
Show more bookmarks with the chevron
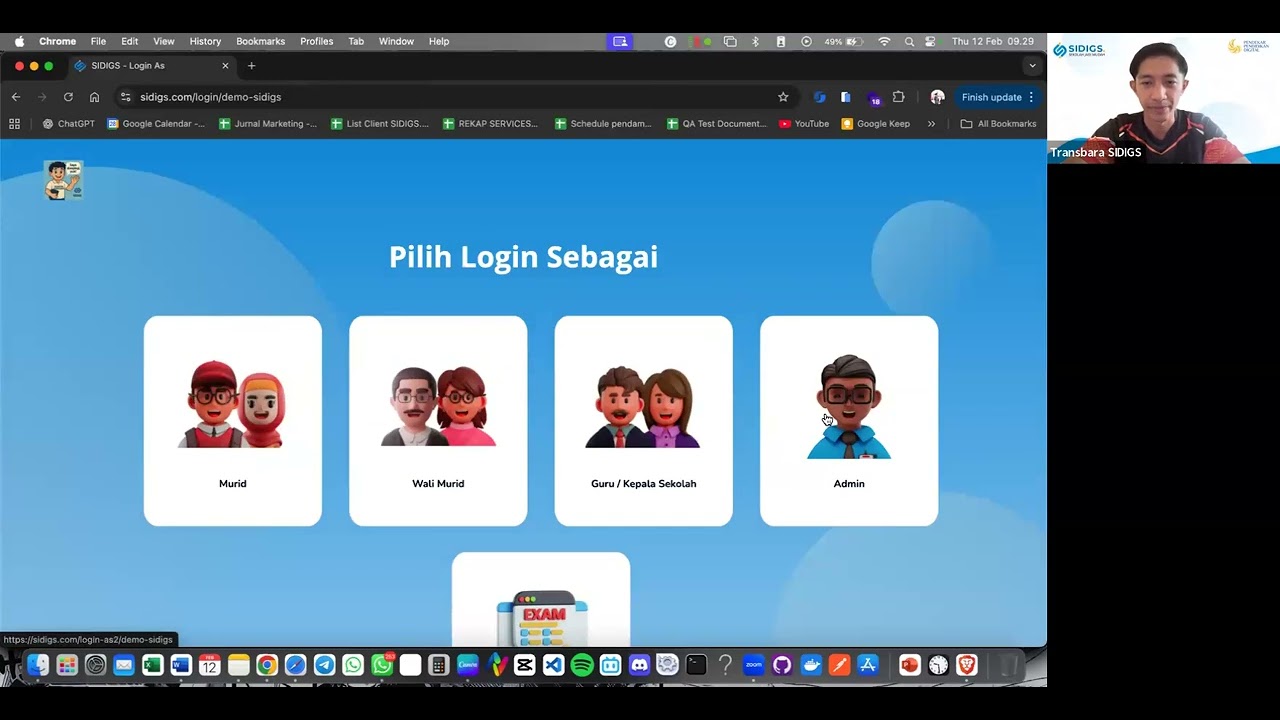(931, 124)
